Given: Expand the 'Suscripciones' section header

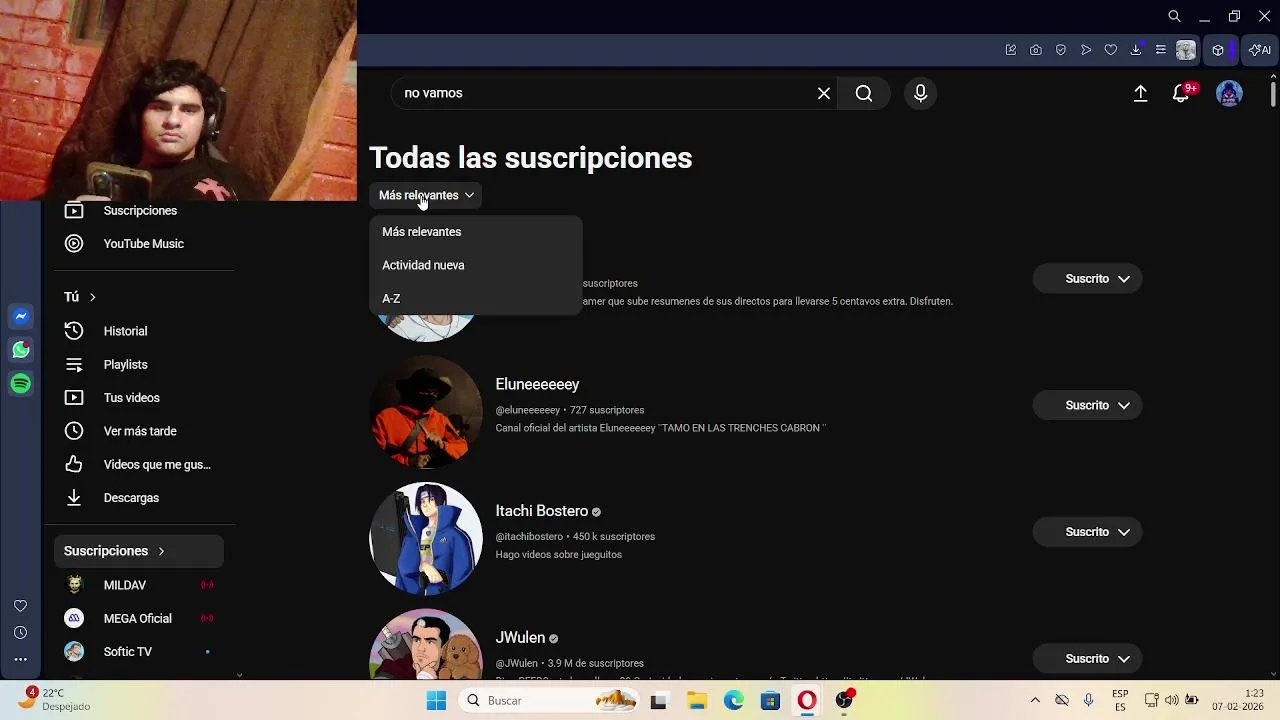Looking at the screenshot, I should tap(139, 551).
